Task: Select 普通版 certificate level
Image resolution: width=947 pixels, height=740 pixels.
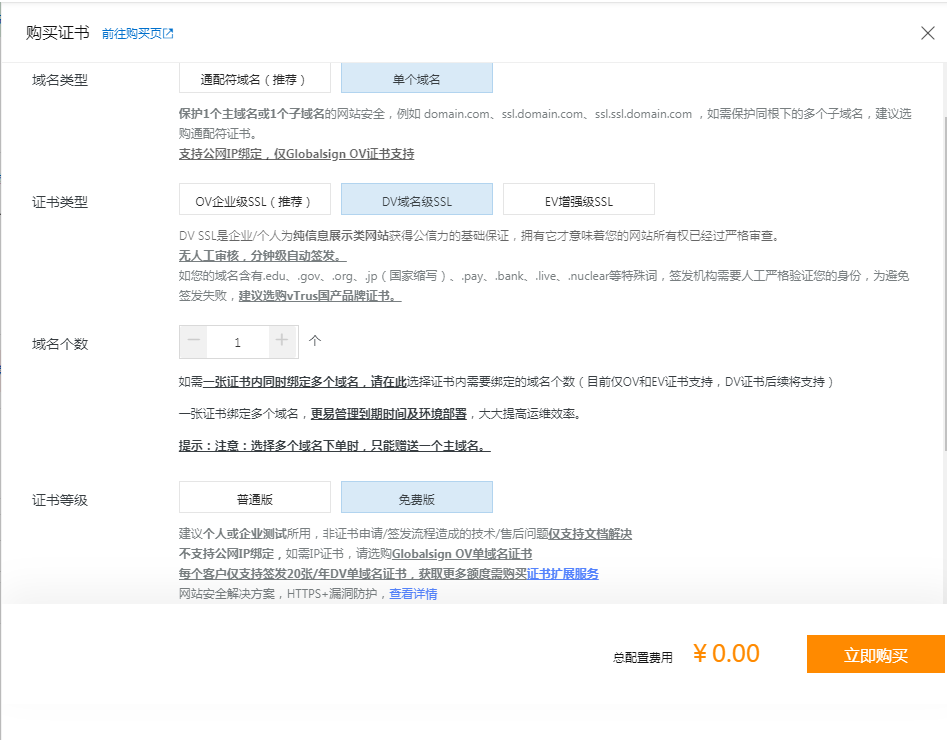Action: point(254,498)
